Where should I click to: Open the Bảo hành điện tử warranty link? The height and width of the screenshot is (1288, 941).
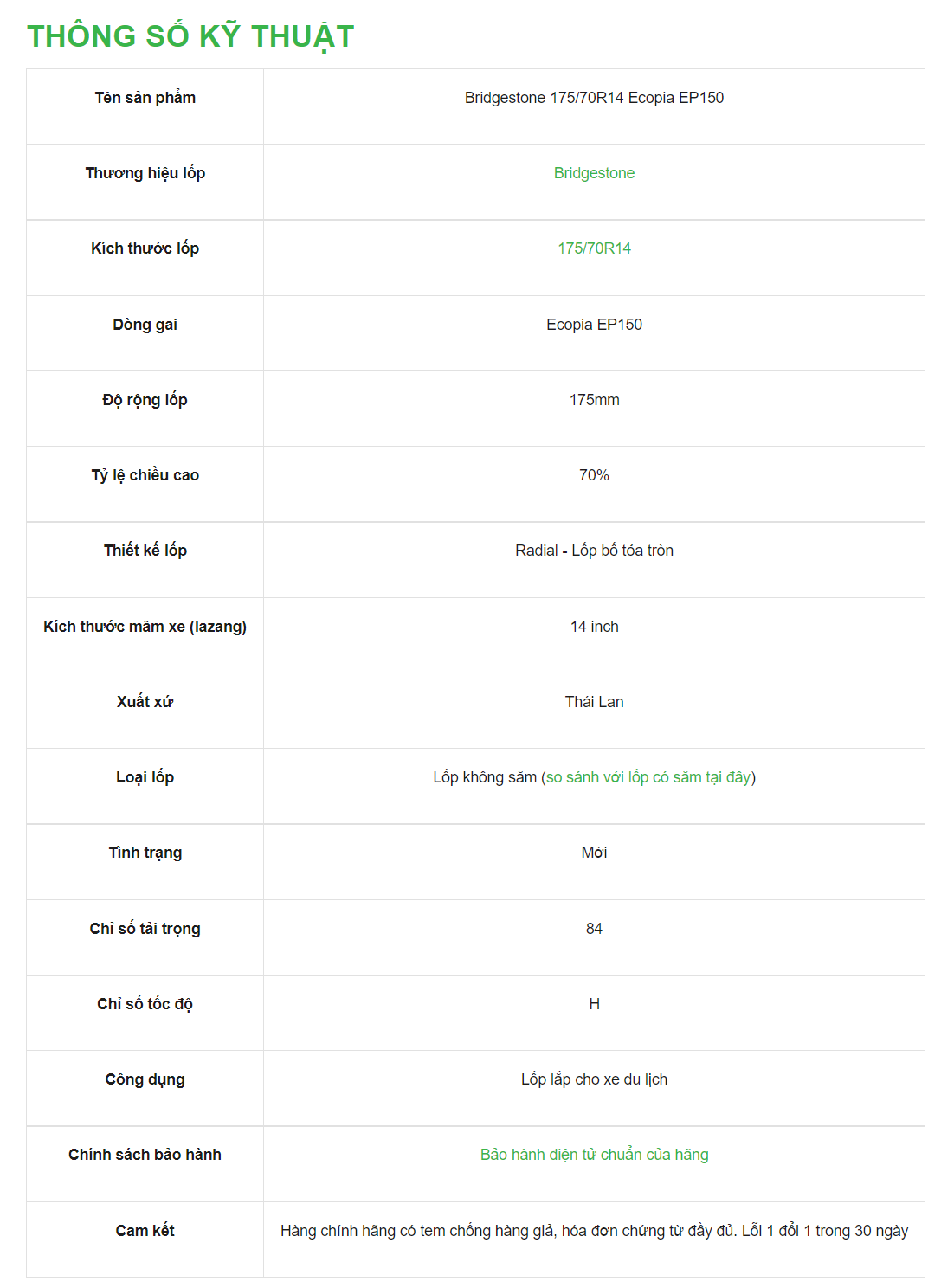coord(594,1155)
